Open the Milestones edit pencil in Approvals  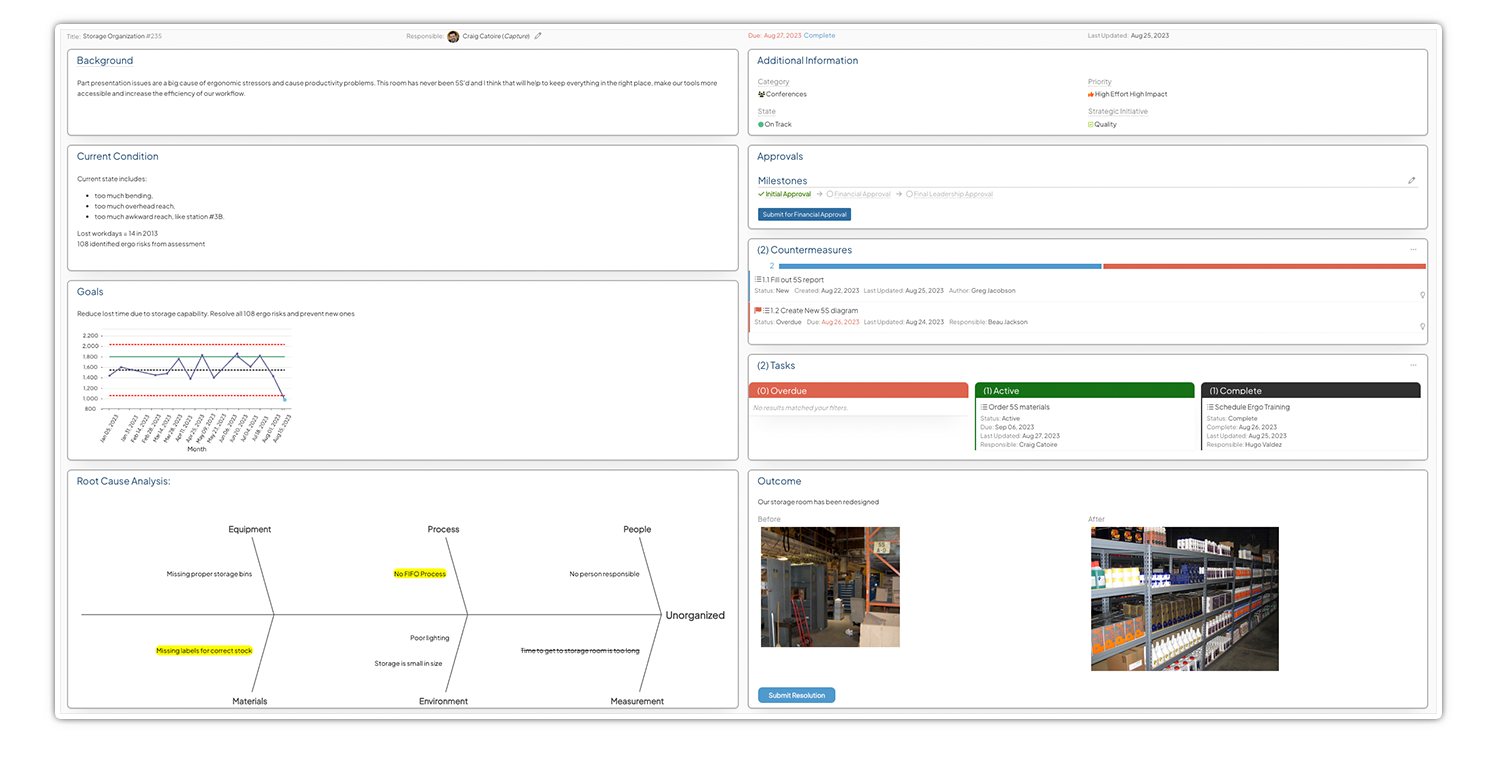pos(1412,180)
